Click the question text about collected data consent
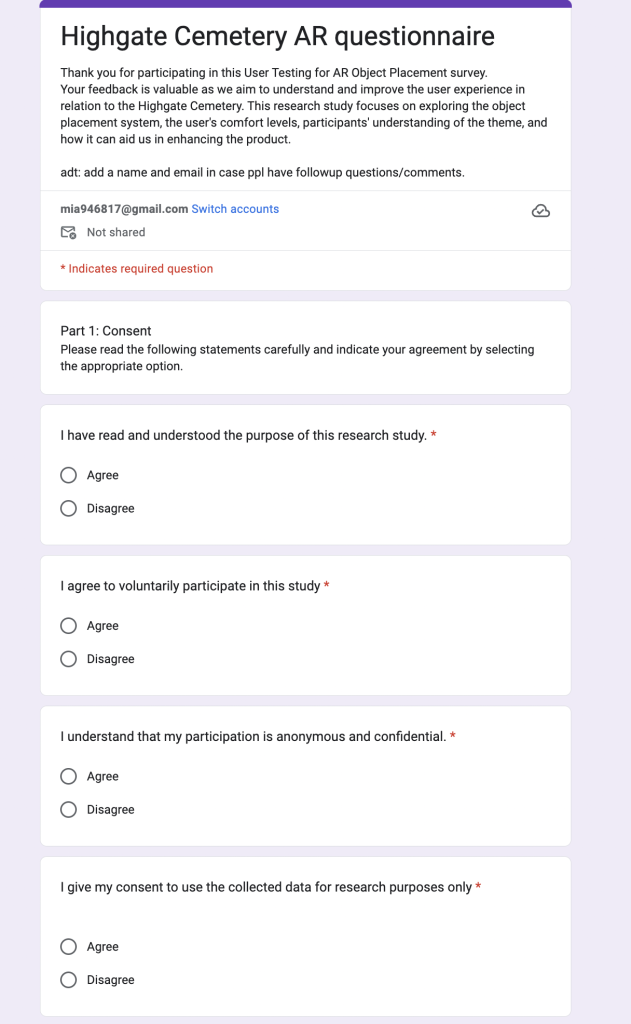 [x=266, y=888]
